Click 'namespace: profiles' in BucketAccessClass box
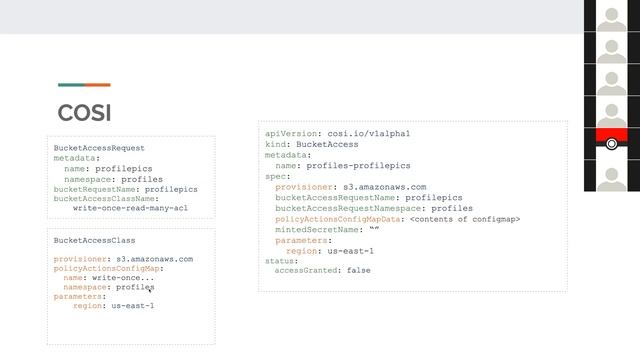640x360 pixels. tap(109, 287)
